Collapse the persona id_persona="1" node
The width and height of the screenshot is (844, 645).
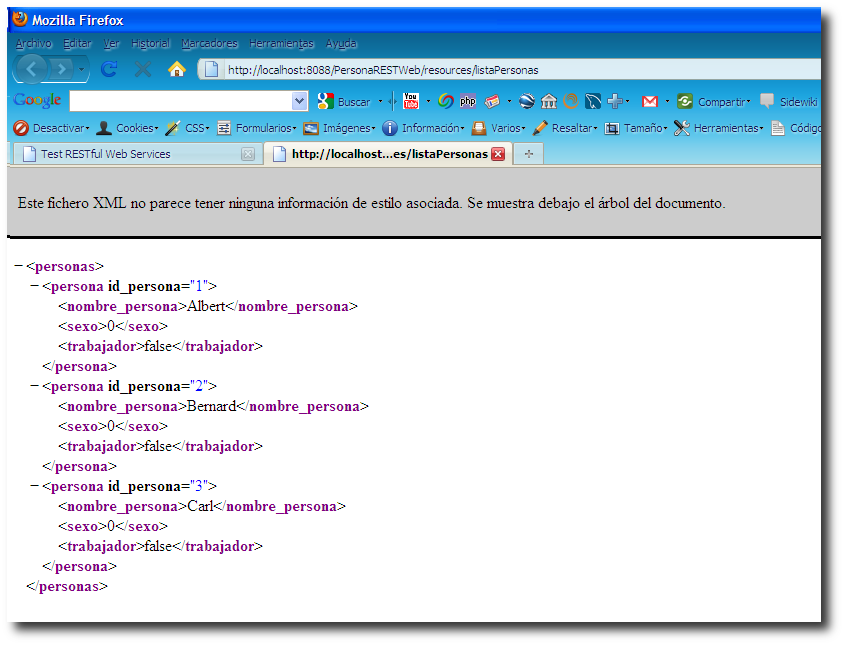(34, 285)
